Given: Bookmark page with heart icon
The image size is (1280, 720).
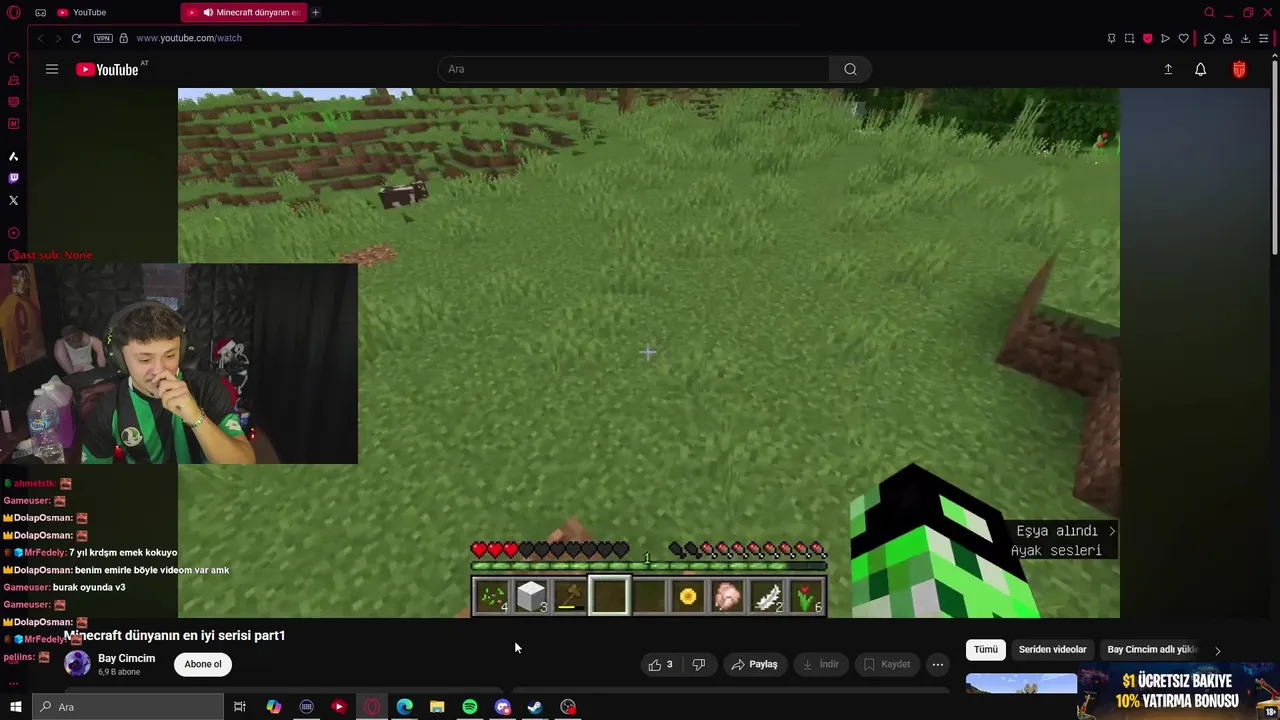Looking at the screenshot, I should tap(1183, 38).
